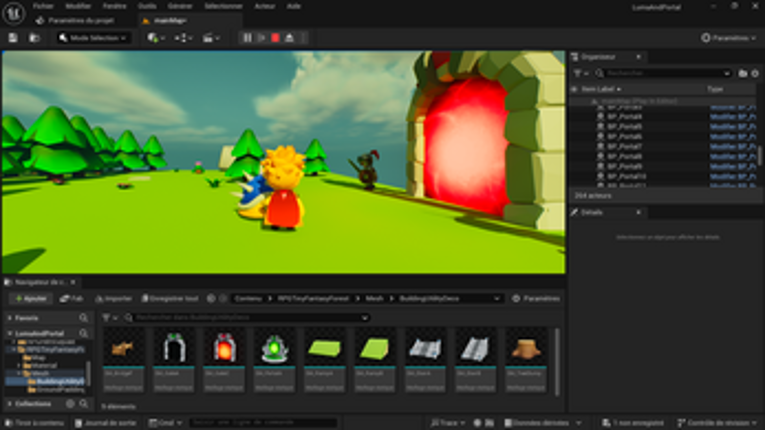Screen dimensions: 765x430
Task: Expand the Favoris section
Action: tap(10, 318)
